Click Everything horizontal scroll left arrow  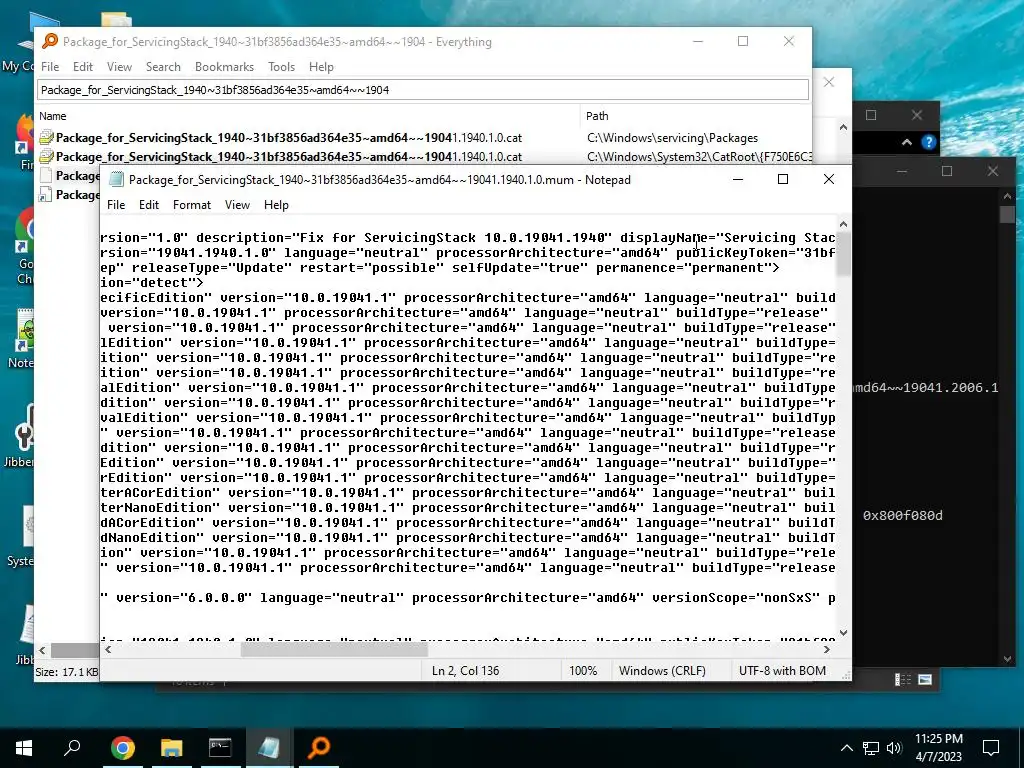pyautogui.click(x=42, y=650)
